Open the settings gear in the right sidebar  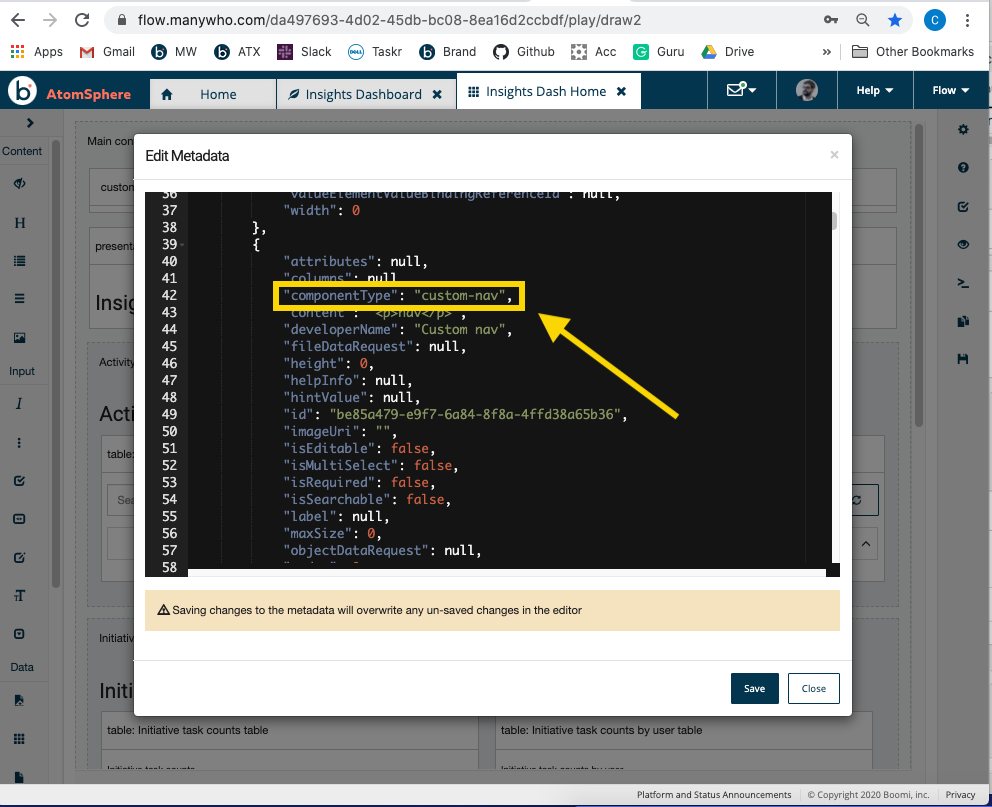963,129
